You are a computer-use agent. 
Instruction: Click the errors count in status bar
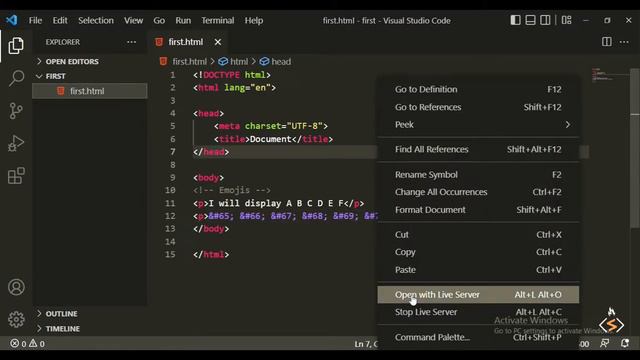18,344
